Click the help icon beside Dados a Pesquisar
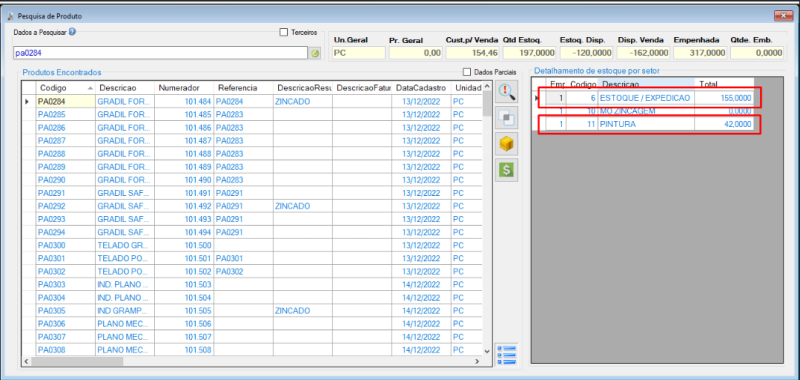 pos(72,32)
